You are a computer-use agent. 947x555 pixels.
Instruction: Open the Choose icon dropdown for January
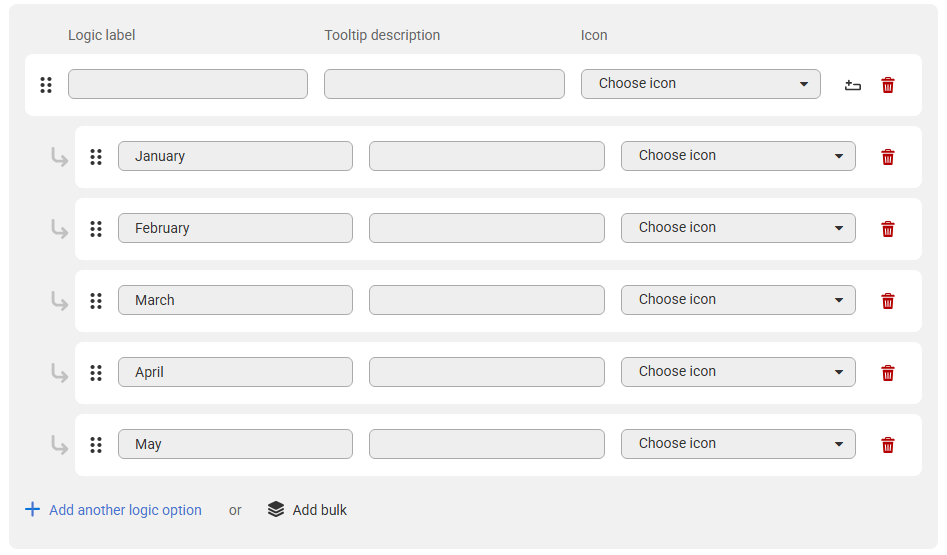tap(738, 156)
